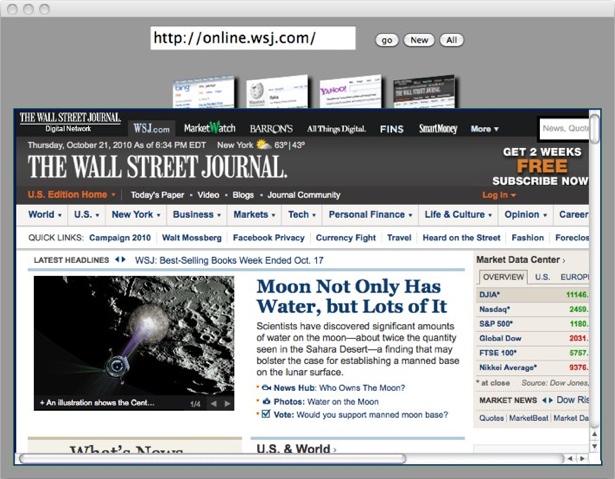This screenshot has height=479, width=615.
Task: Expand the Business section menu
Action: 197,215
